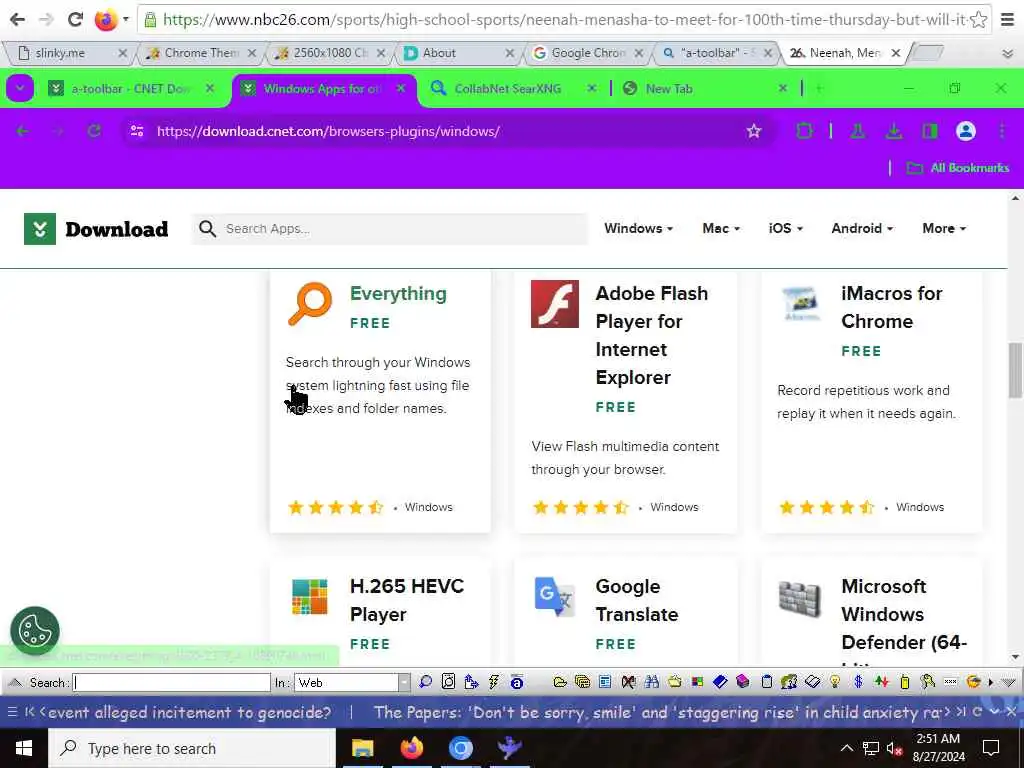
Task: Switch to the New Tab tab
Action: 705,89
